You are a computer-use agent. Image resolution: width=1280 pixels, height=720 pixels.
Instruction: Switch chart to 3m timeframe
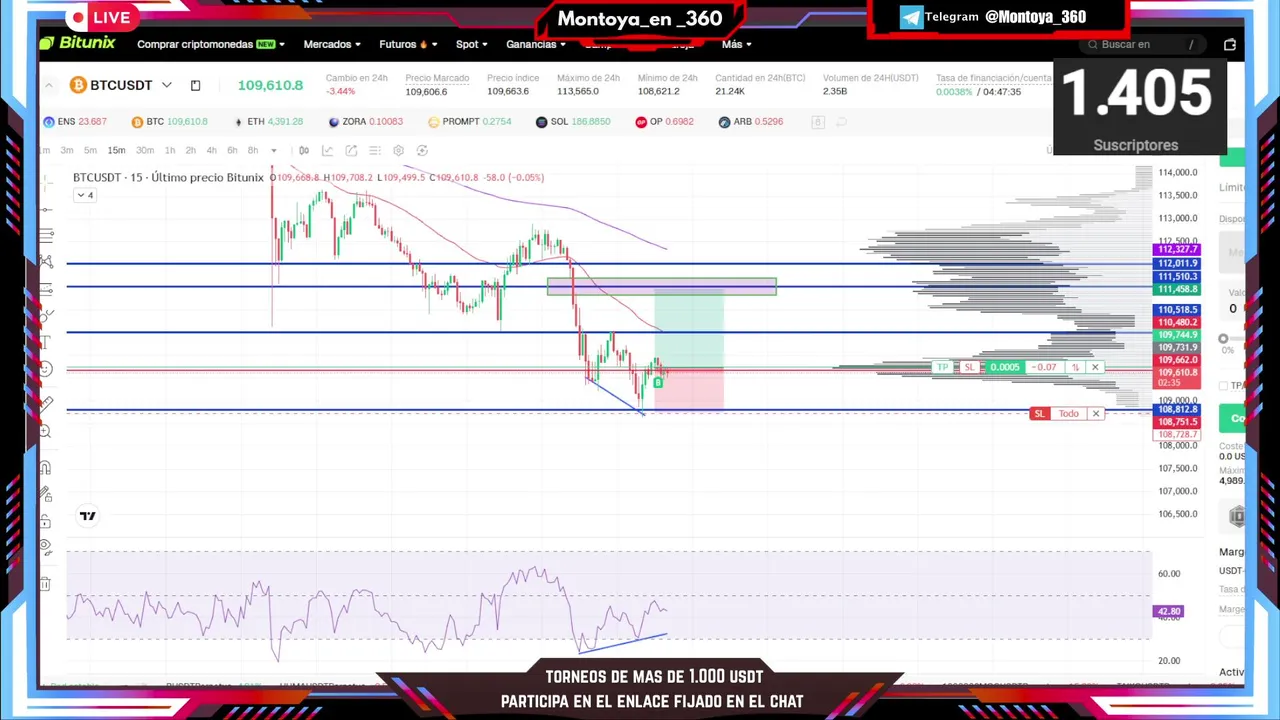click(x=67, y=151)
